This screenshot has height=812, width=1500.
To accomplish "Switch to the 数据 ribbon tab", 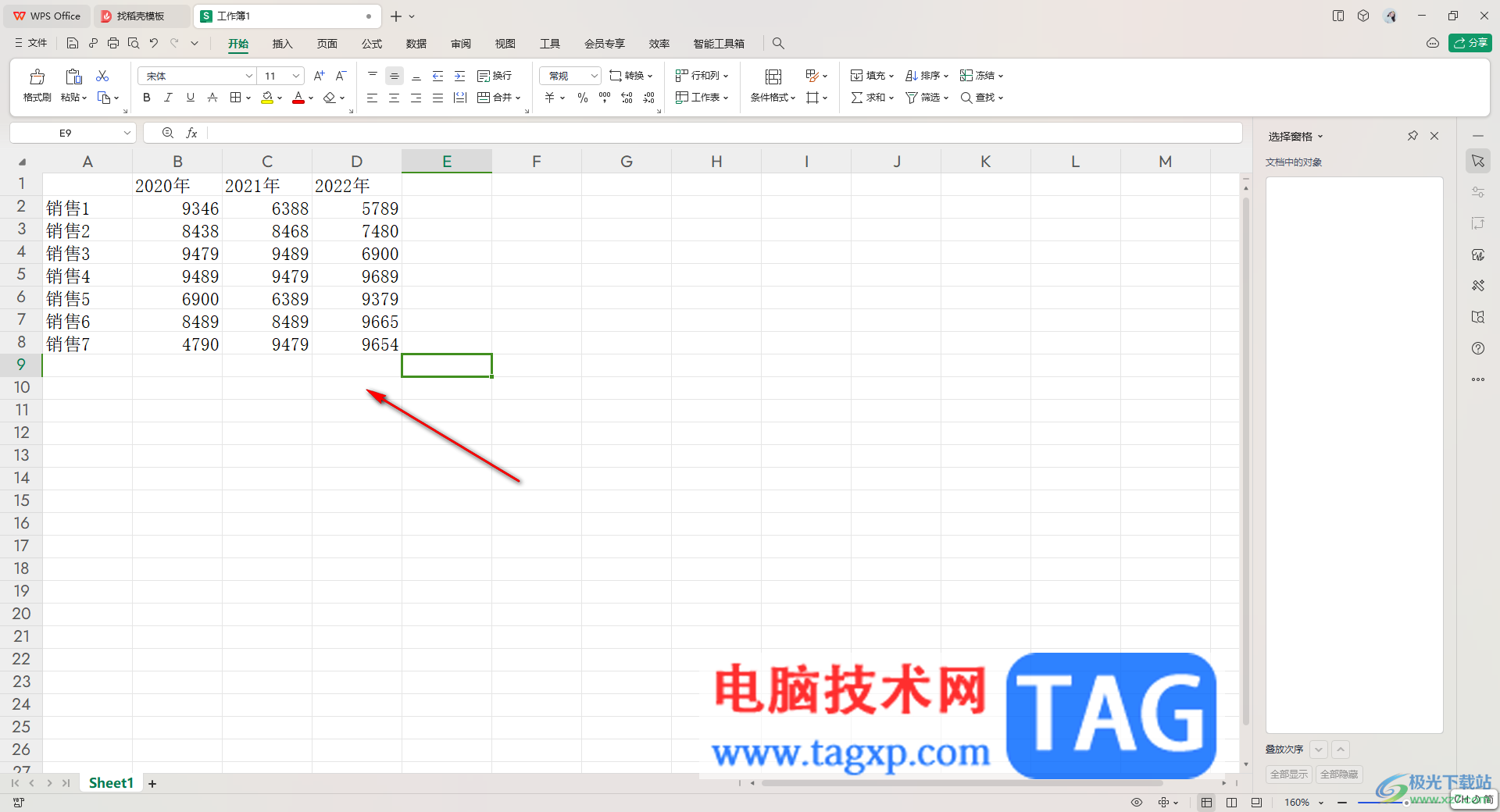I will [x=416, y=44].
